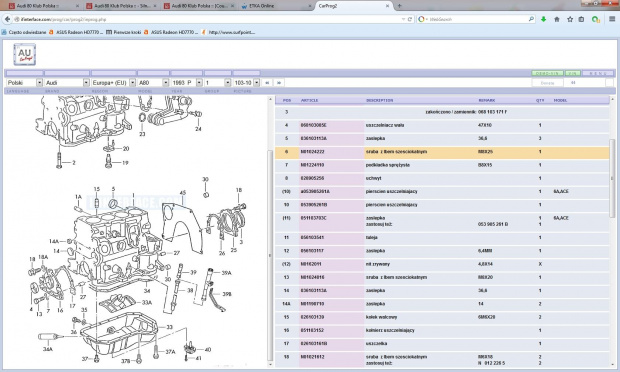Select the podkładka sprężysta row
Viewport: 620px width, 372px height.
[442, 165]
